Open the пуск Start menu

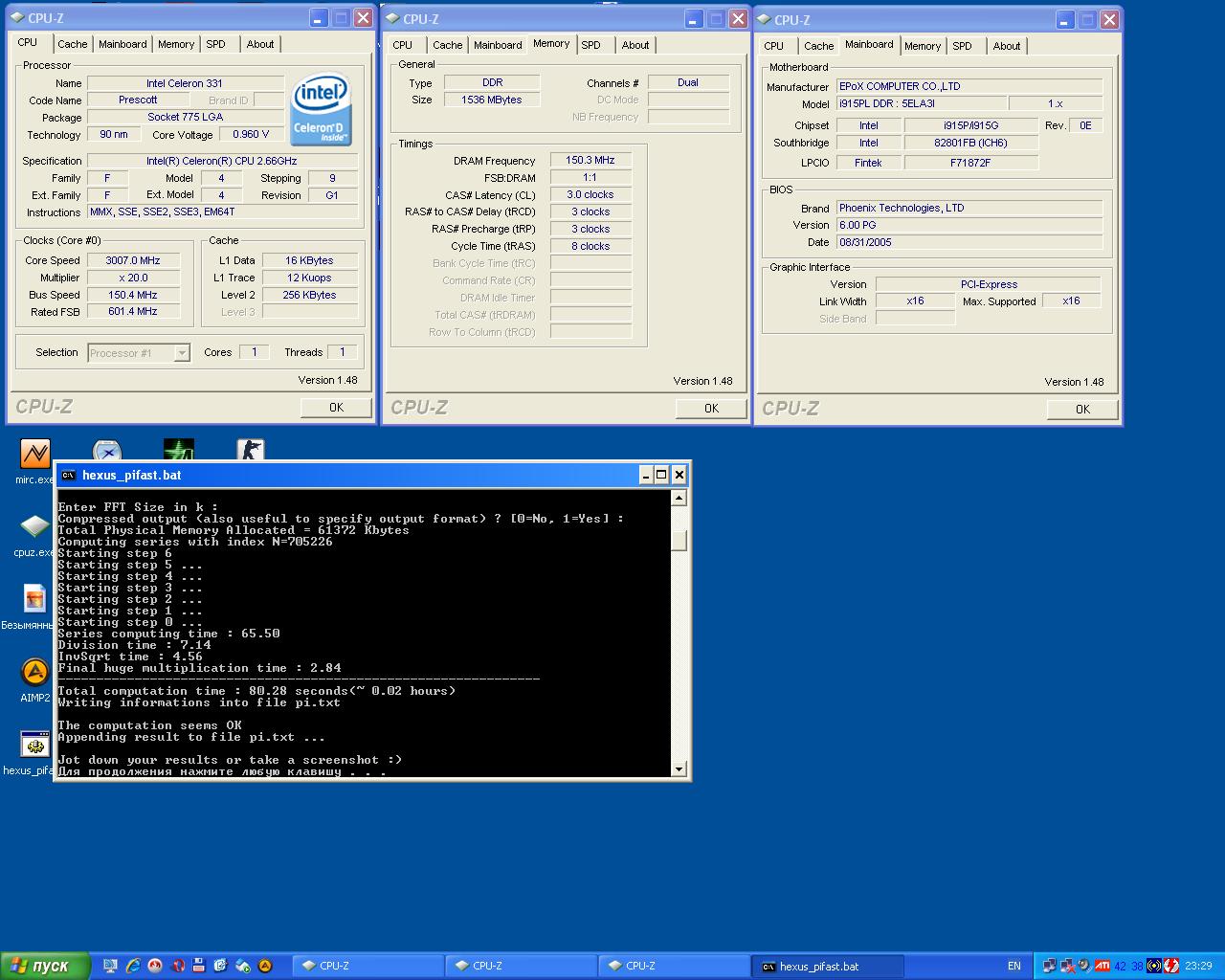[46, 966]
